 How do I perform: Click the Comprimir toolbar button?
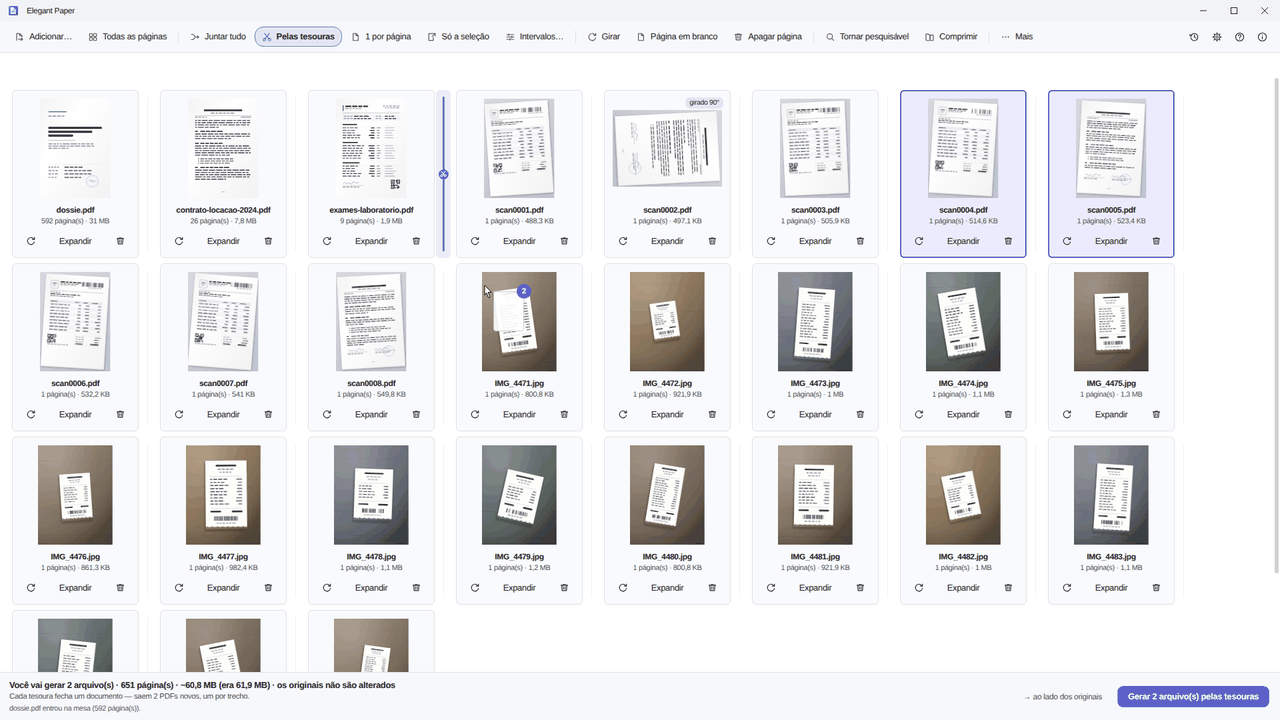point(951,37)
